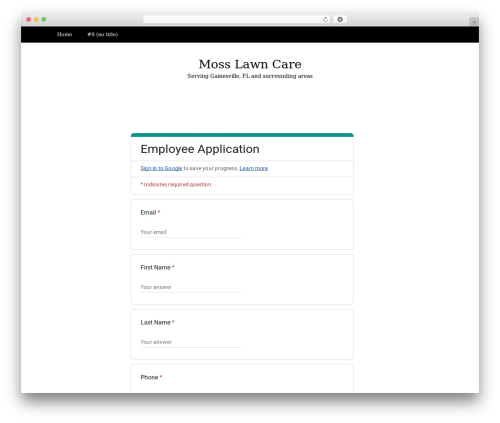Focus the 'Your email' input field
Image resolution: width=500 pixels, height=423 pixels.
coord(191,232)
